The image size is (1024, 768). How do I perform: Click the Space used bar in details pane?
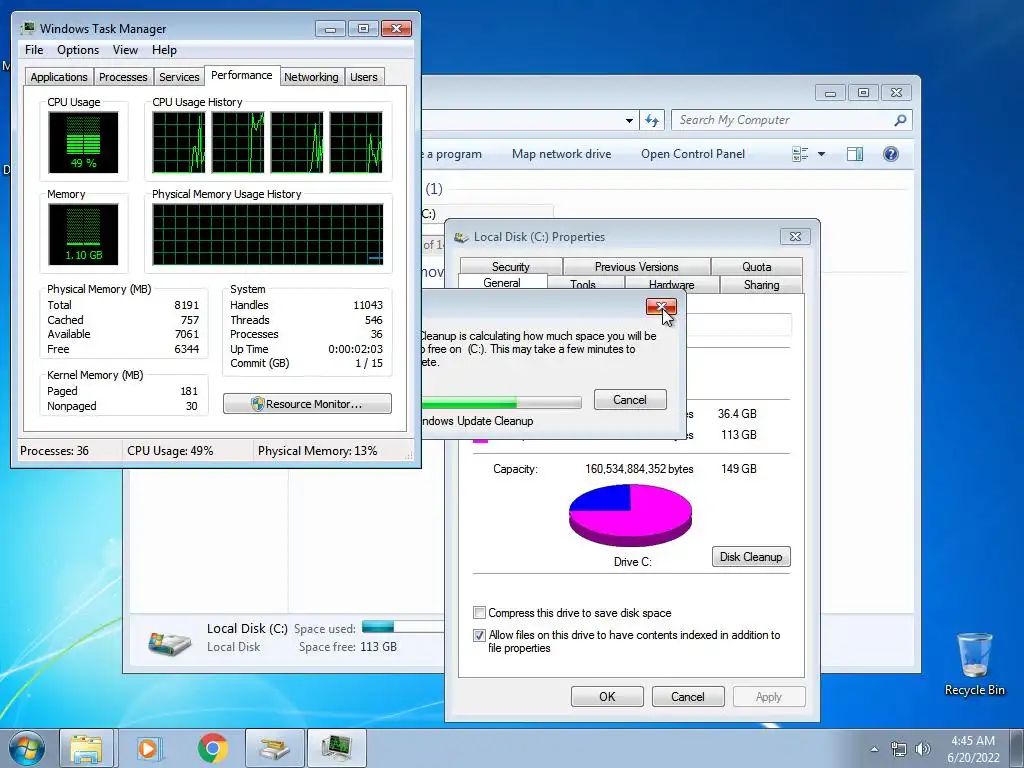pyautogui.click(x=403, y=628)
